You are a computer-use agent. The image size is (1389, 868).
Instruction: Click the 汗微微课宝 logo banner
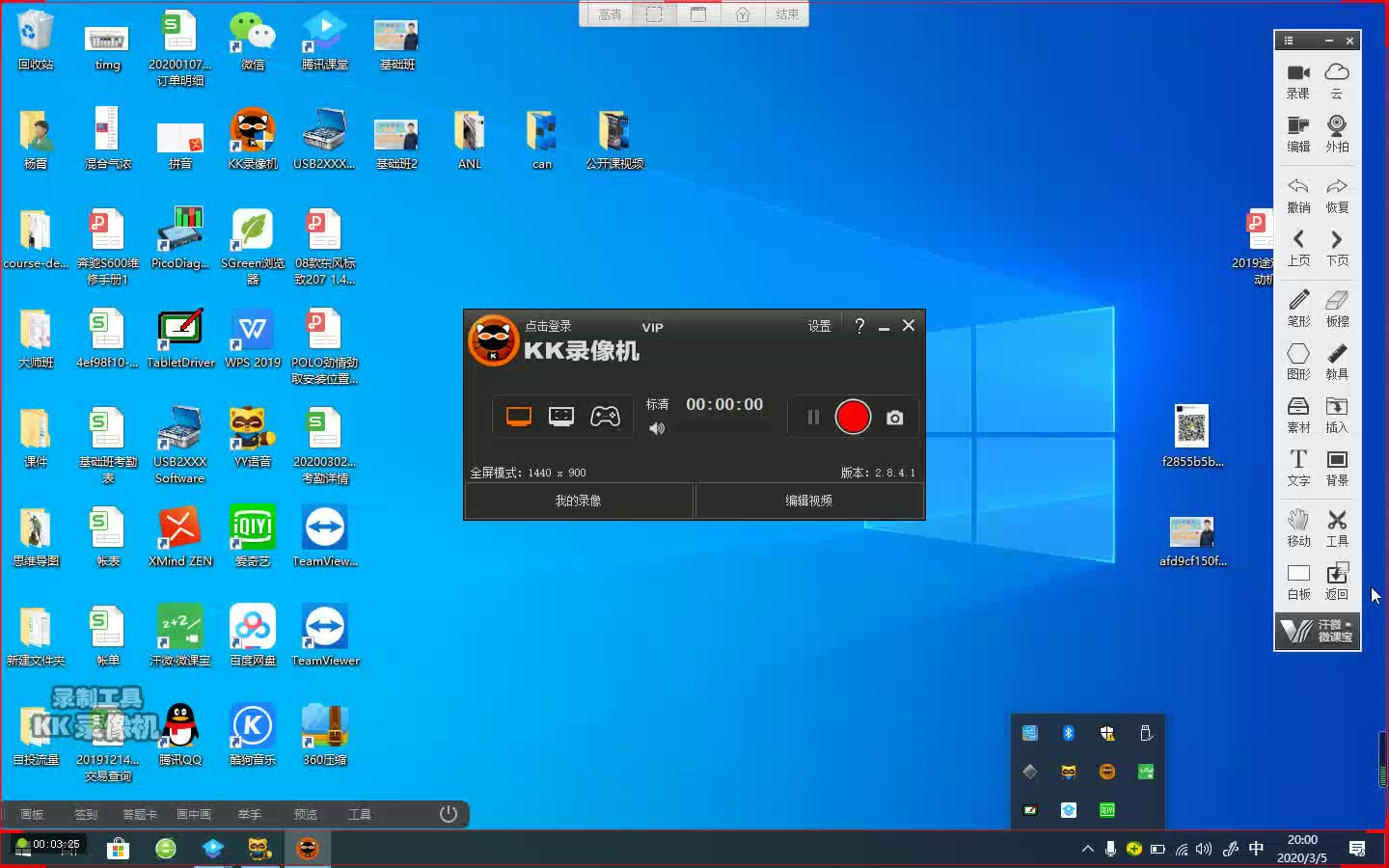1318,632
